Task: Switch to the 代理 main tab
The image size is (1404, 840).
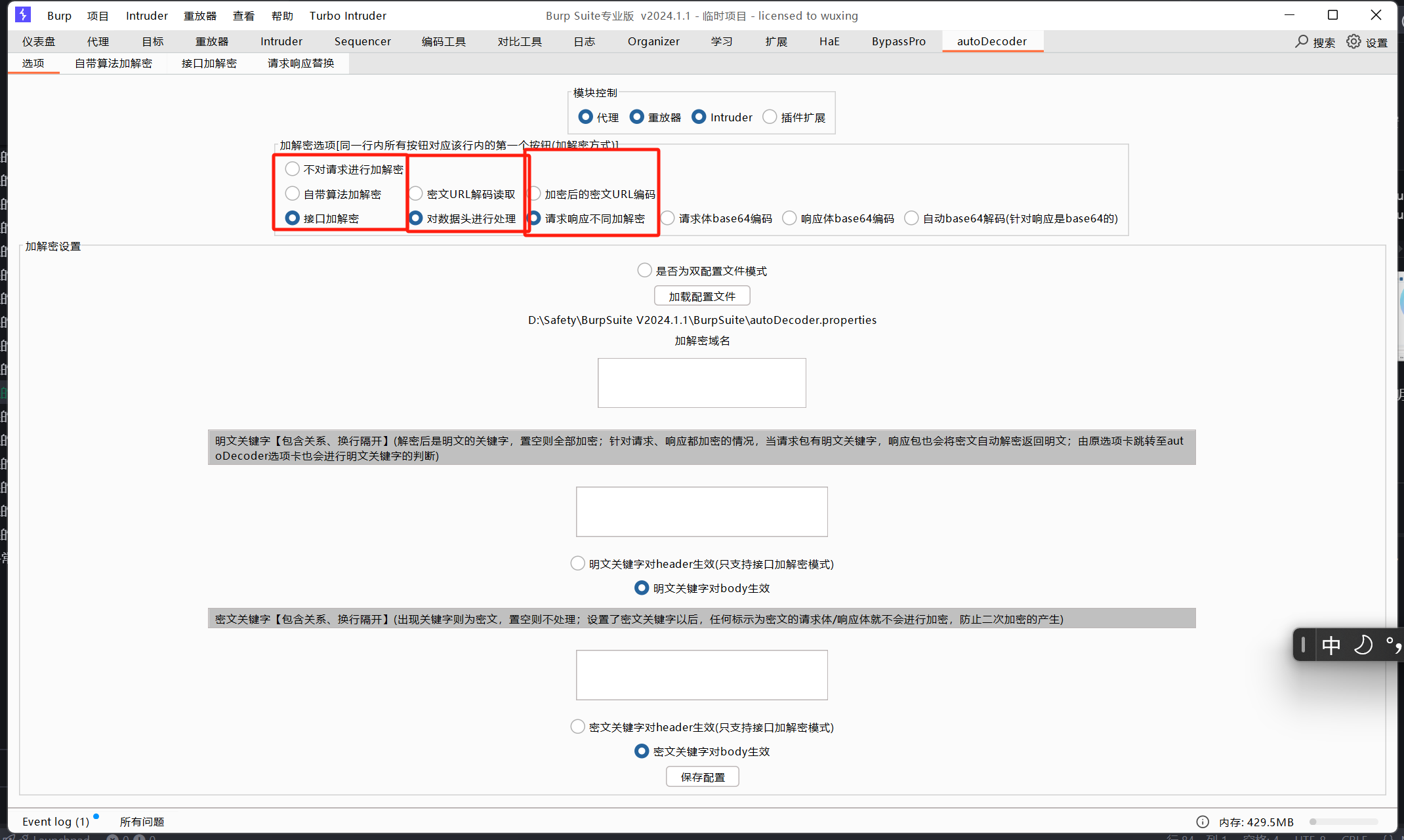Action: coord(98,41)
